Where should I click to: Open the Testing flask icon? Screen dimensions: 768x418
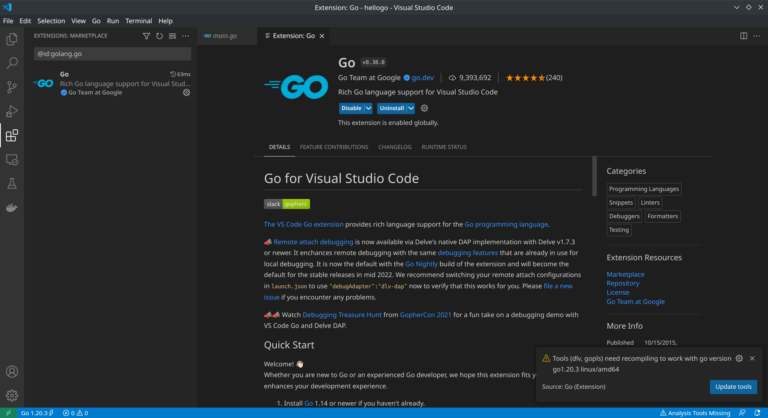point(12,184)
